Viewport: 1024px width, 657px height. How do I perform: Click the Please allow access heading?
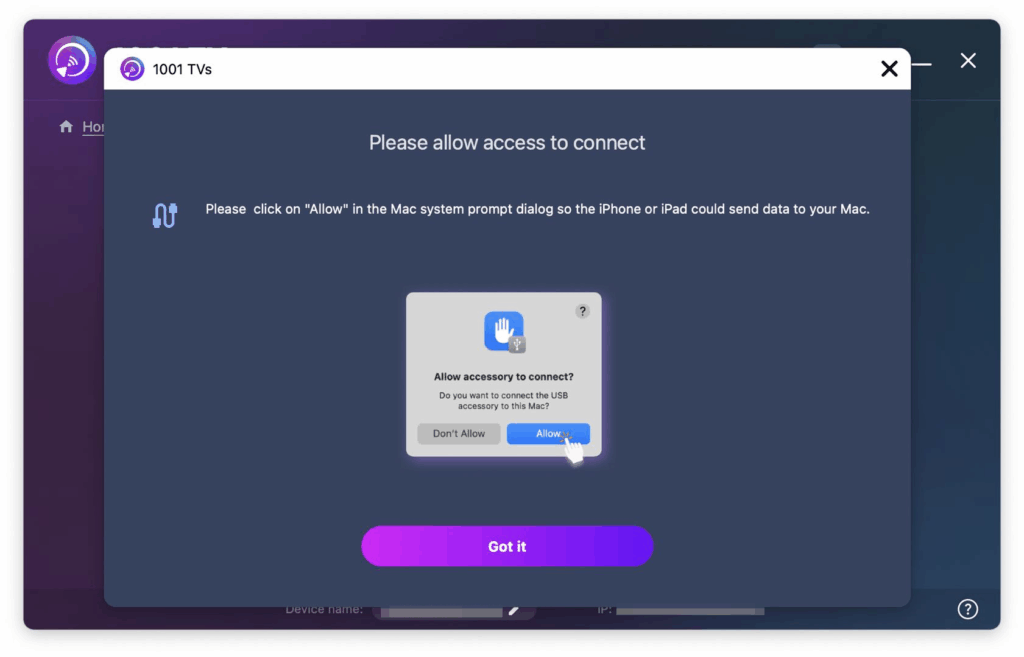tap(507, 142)
